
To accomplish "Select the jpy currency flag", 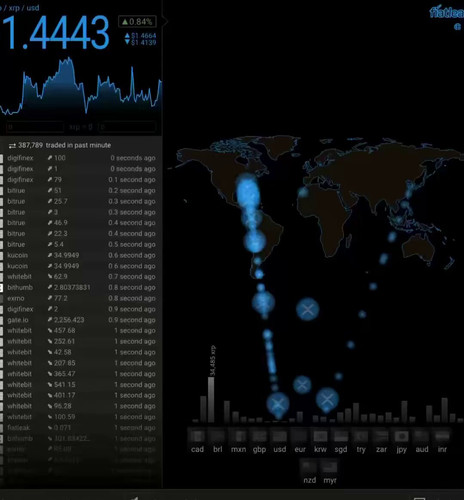I will click(402, 436).
